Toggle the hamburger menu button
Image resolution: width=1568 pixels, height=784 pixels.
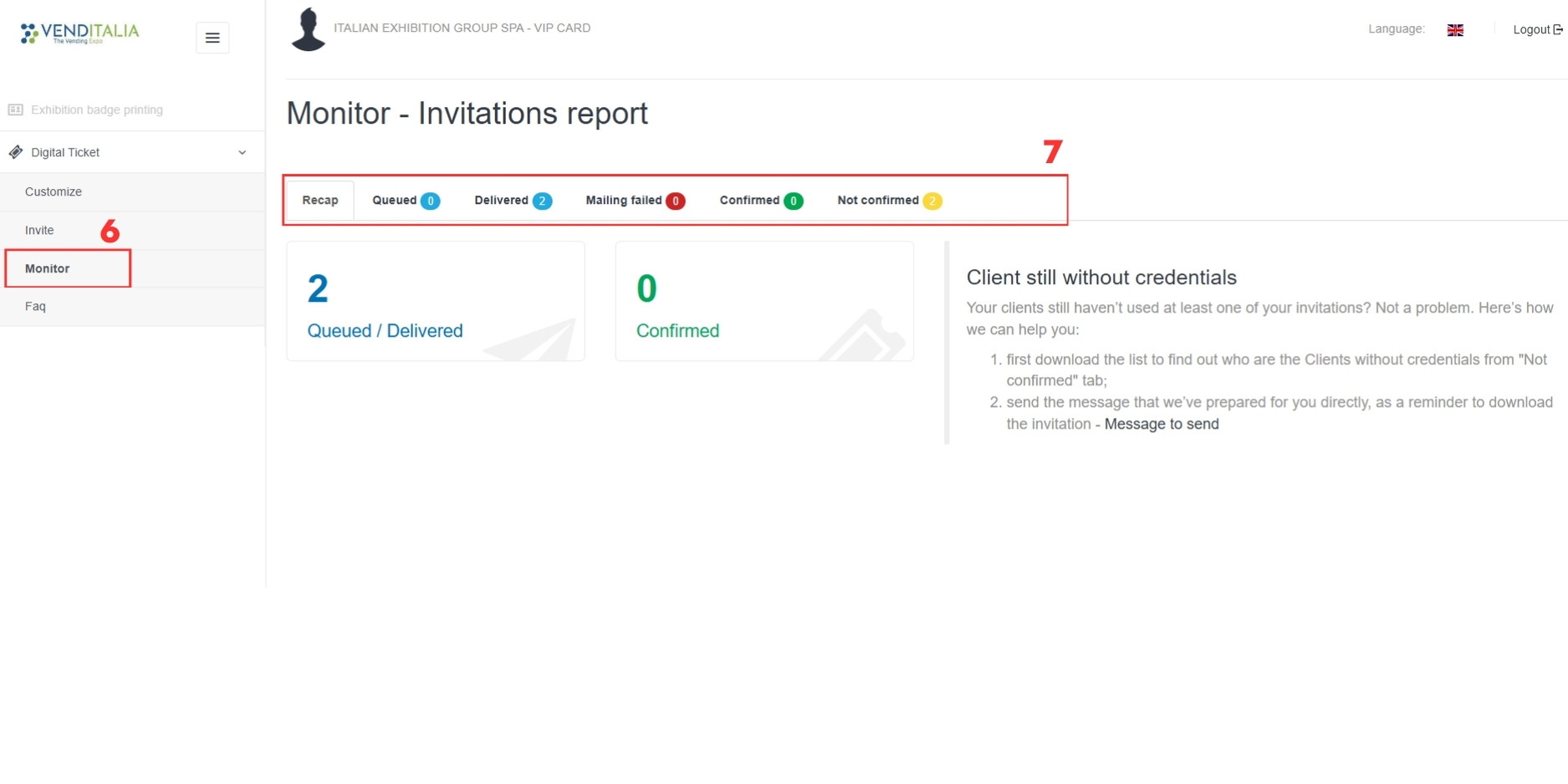click(212, 38)
